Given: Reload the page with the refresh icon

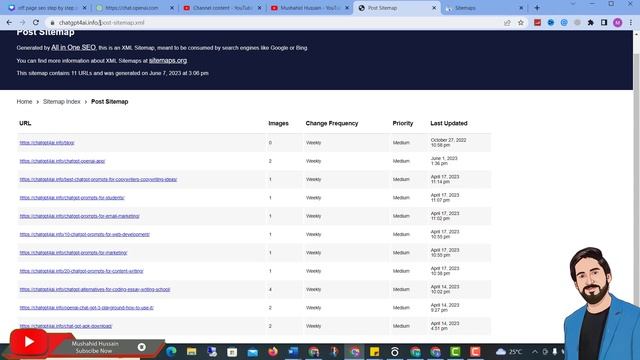Looking at the screenshot, I should 36,22.
